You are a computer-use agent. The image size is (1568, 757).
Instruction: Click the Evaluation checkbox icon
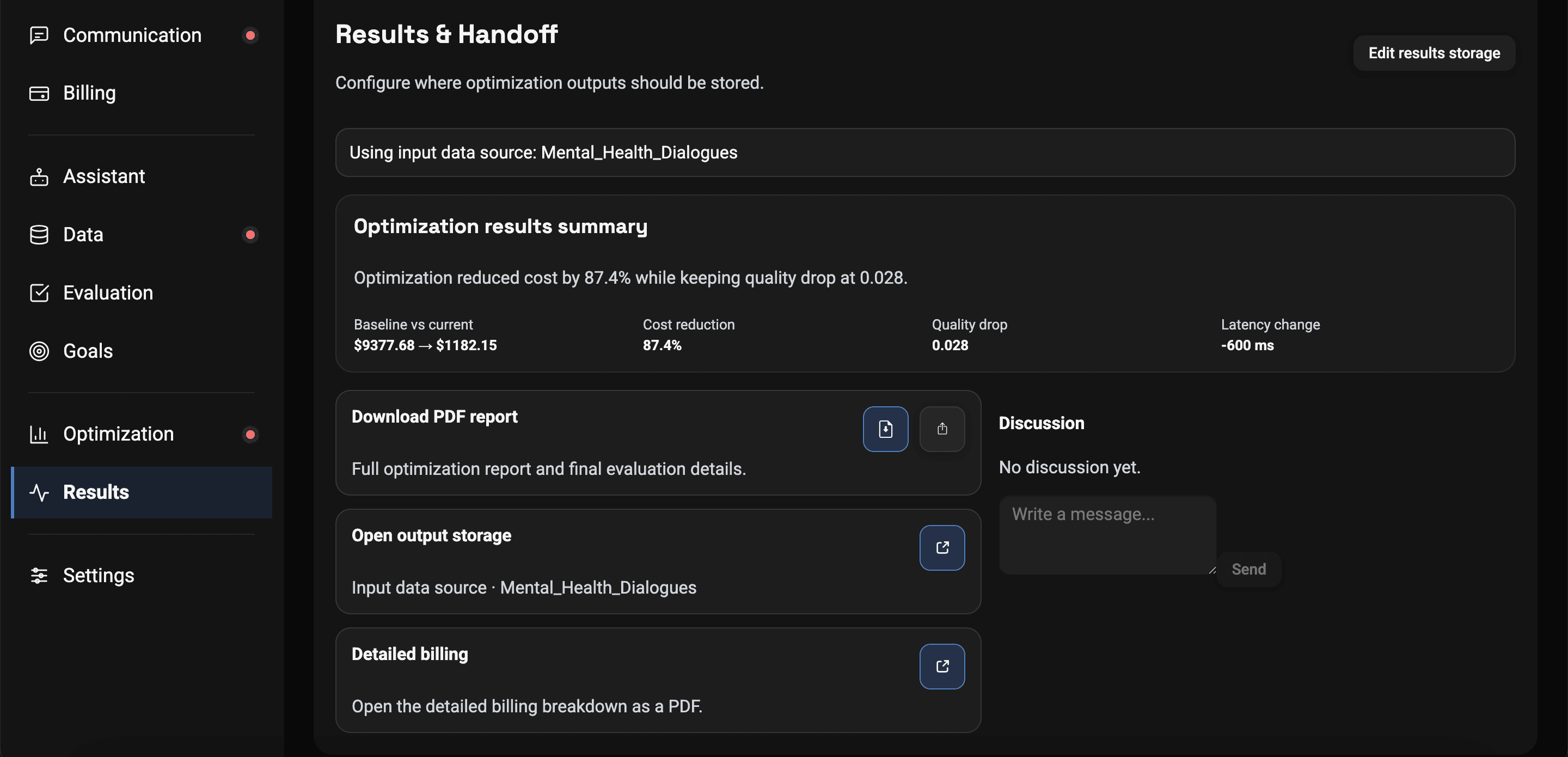(39, 293)
